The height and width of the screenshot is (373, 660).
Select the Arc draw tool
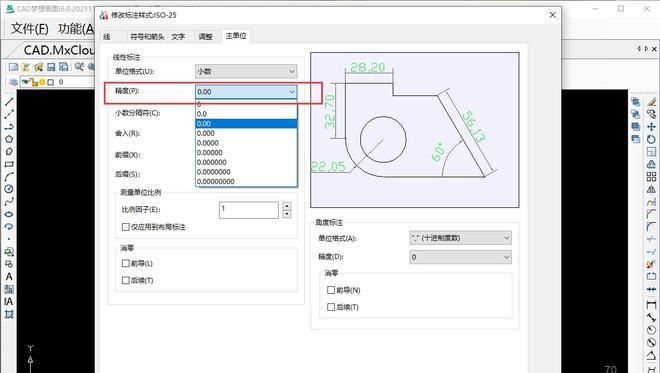coord(9,177)
